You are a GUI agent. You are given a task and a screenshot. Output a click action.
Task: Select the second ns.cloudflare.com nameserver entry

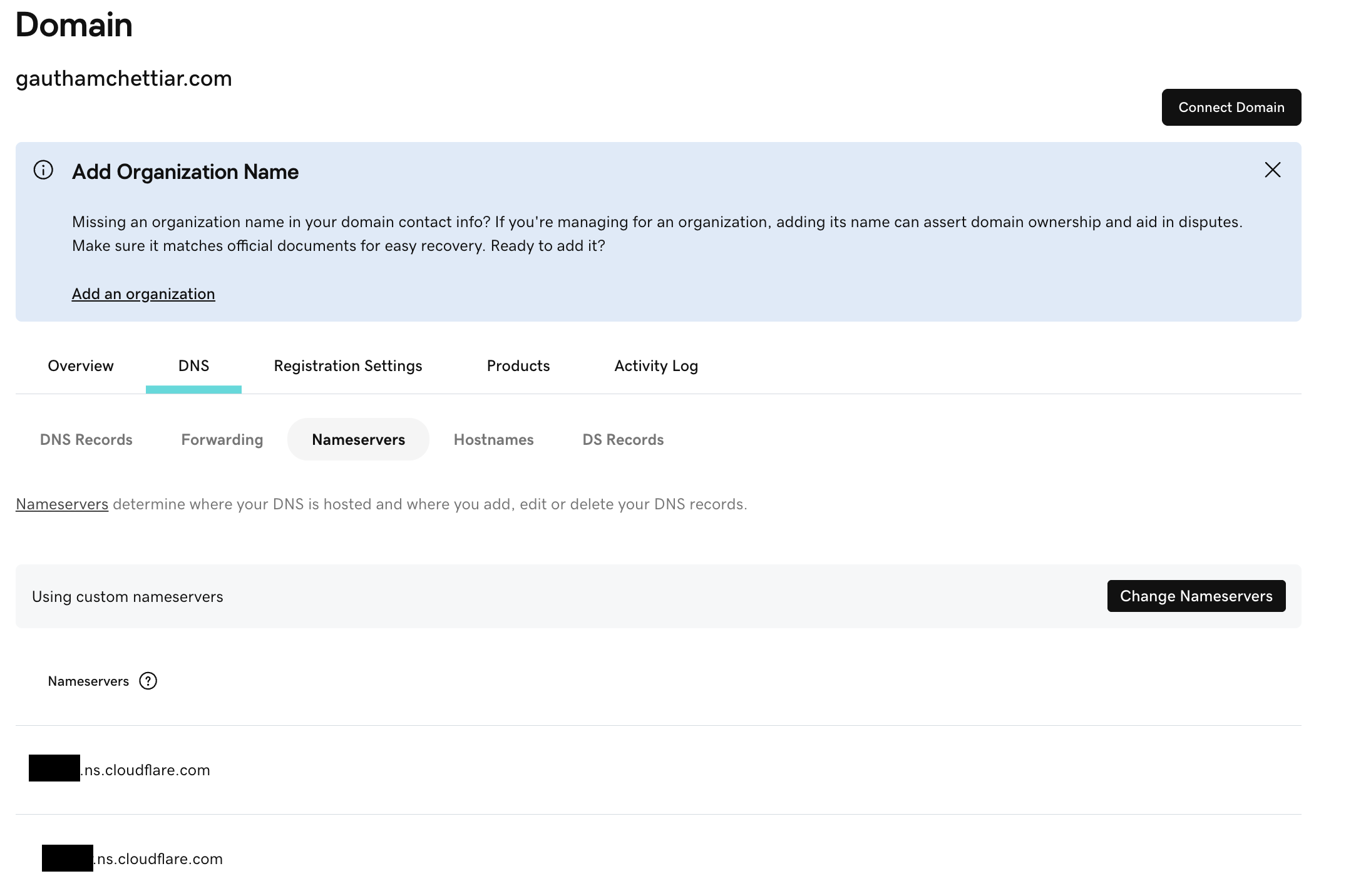point(131,858)
